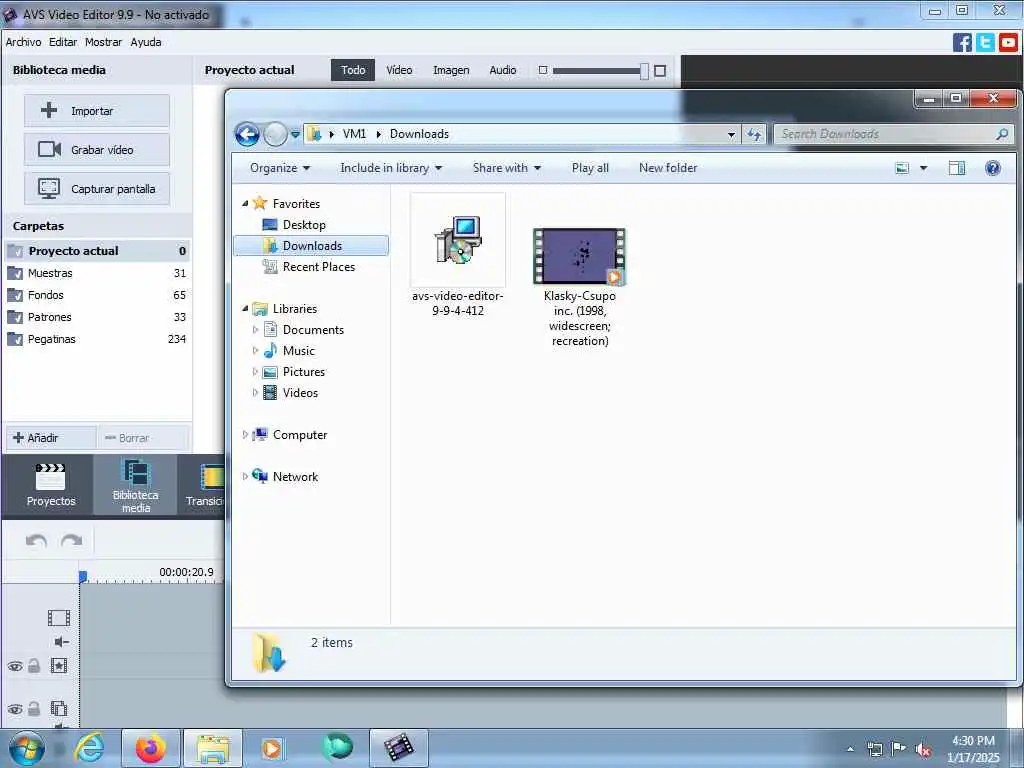Open the view options dropdown arrow
Viewport: 1024px width, 768px height.
point(923,168)
